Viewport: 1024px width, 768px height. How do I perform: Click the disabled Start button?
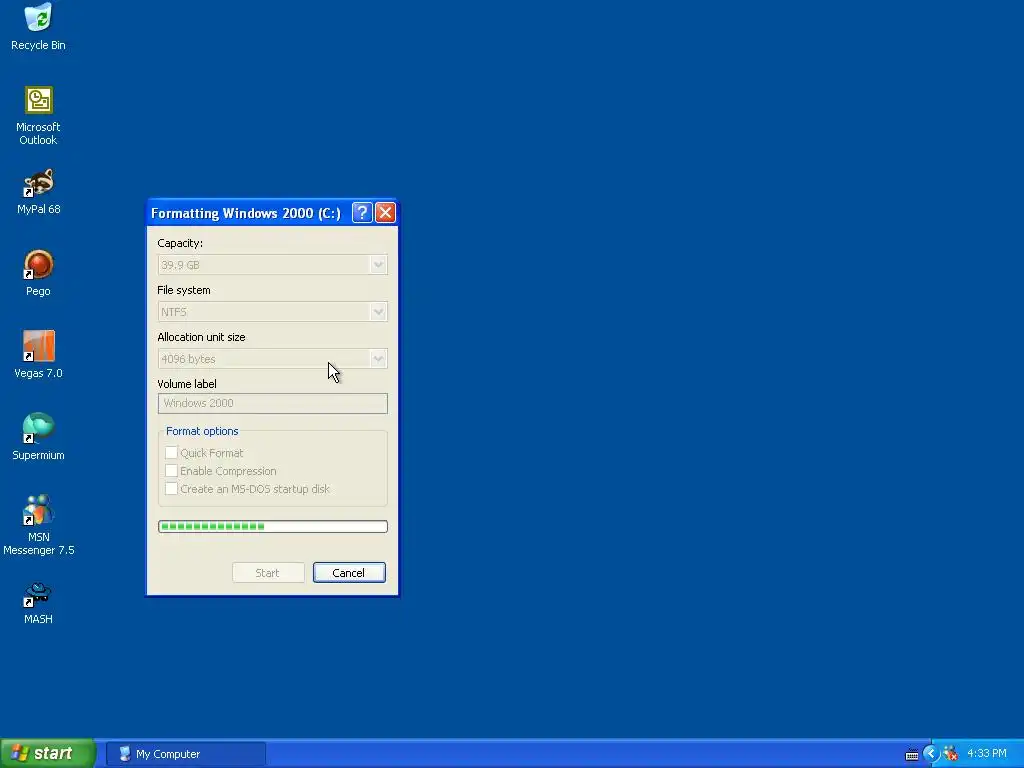268,573
